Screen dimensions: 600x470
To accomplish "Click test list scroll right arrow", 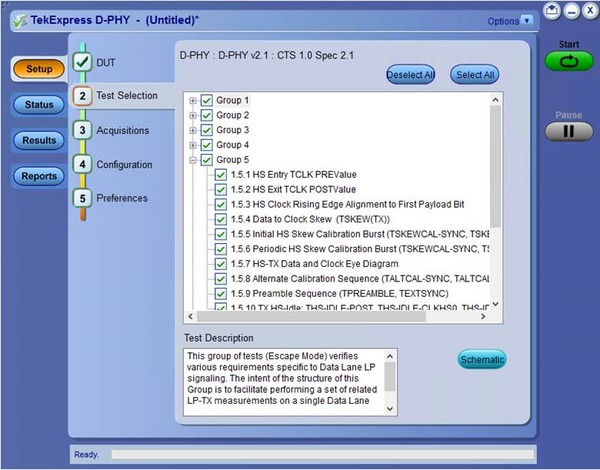I will pos(483,317).
